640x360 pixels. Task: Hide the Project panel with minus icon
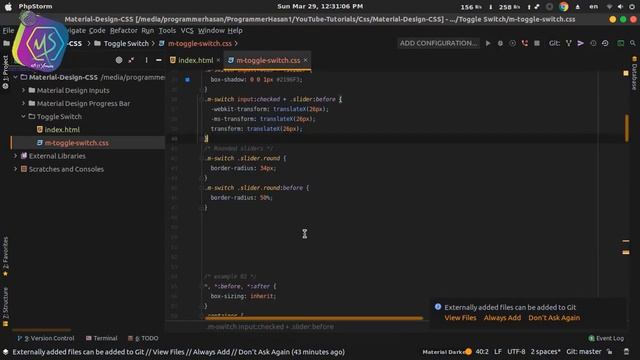158,60
